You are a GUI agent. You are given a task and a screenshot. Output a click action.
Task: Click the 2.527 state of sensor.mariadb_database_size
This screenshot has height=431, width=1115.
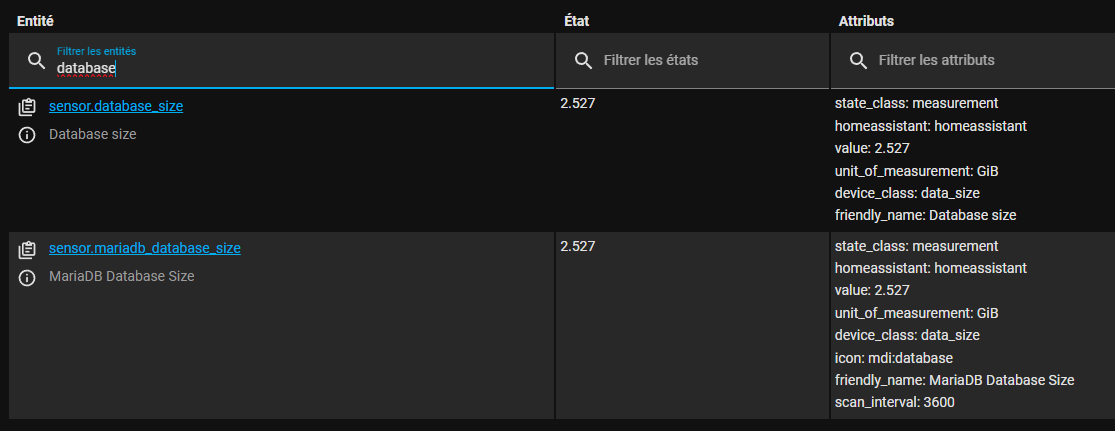[579, 246]
